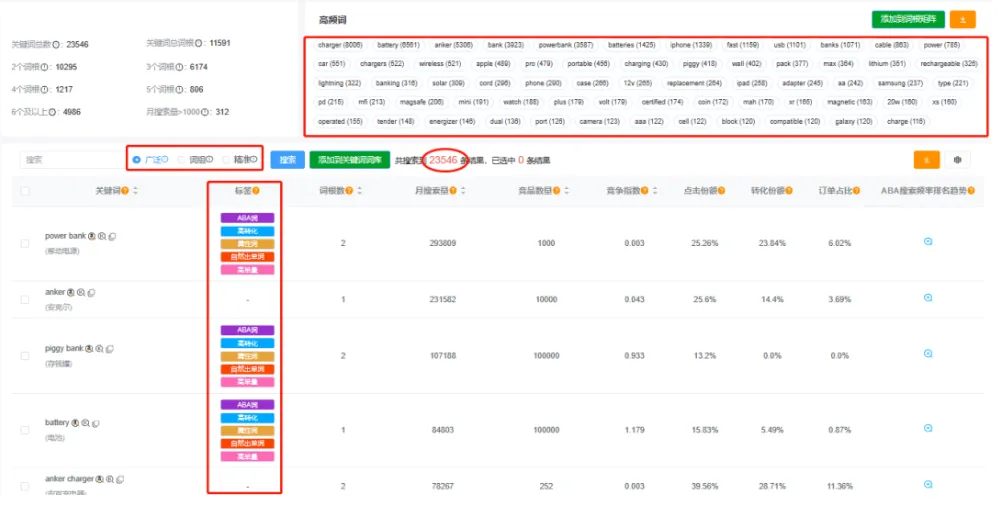
Task: Tick the checkbox for anker row
Action: click(25, 300)
